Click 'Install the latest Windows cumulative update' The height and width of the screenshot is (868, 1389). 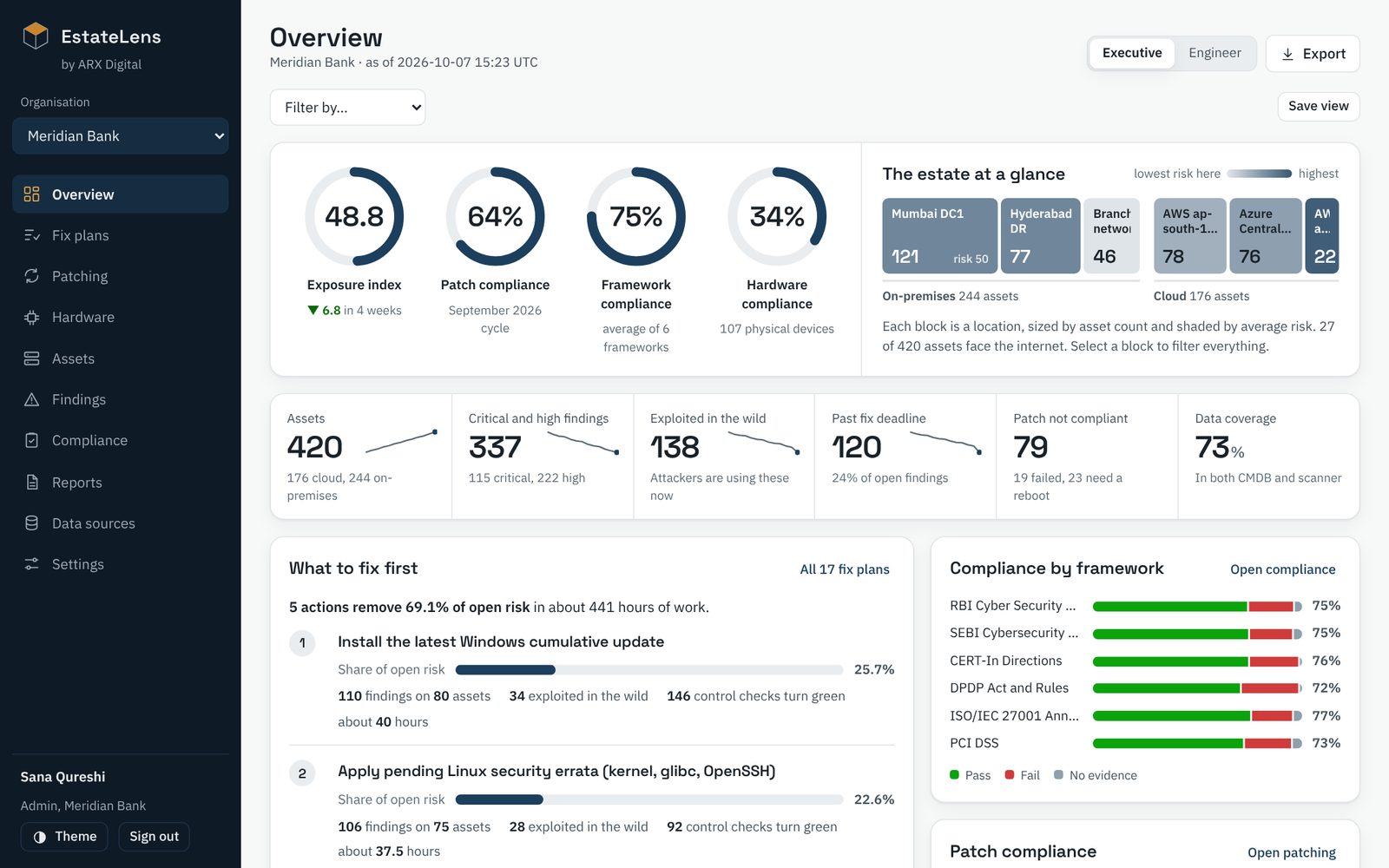tap(501, 642)
